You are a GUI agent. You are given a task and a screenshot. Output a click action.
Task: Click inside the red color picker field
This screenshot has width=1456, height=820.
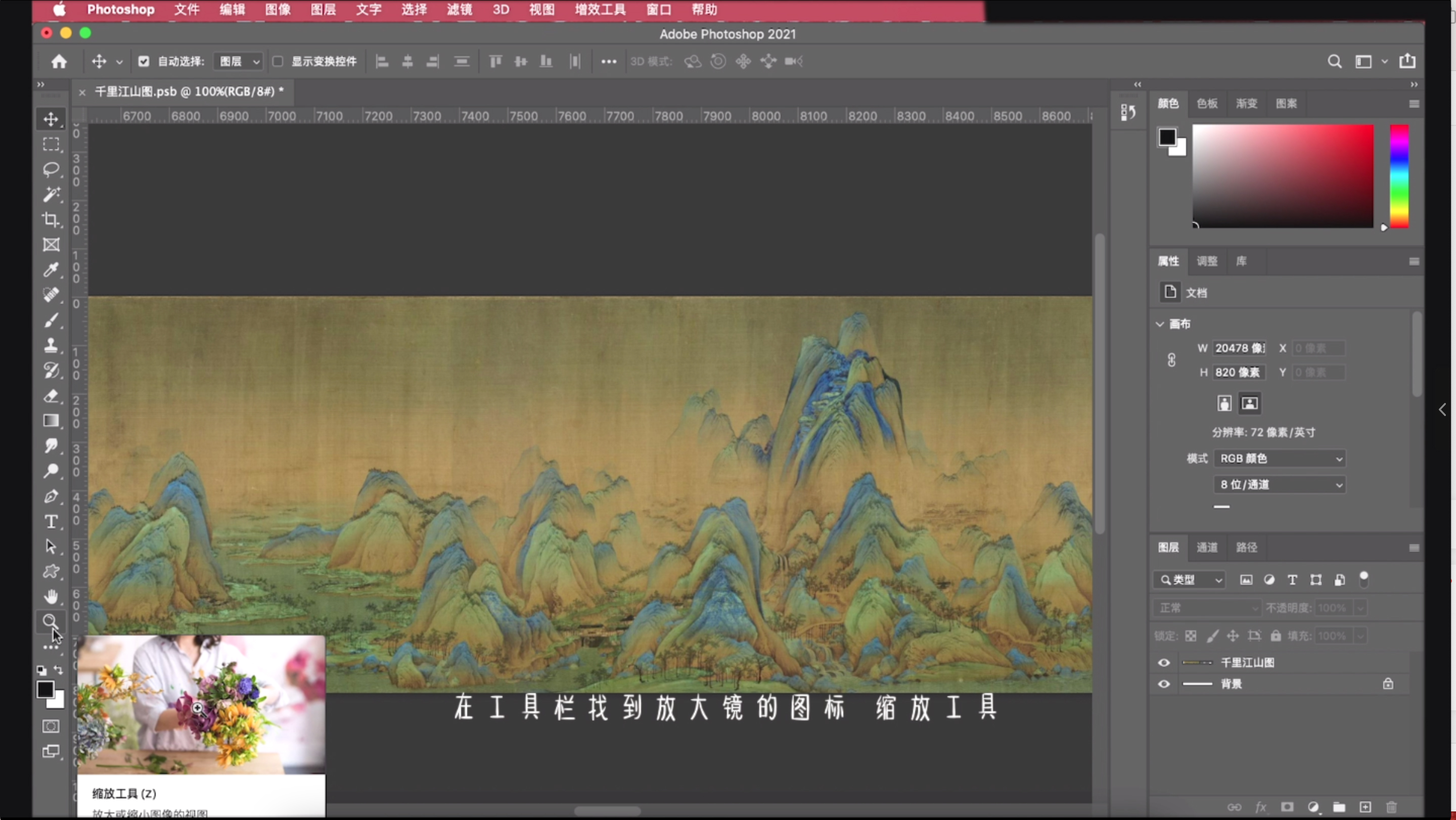click(x=1283, y=176)
